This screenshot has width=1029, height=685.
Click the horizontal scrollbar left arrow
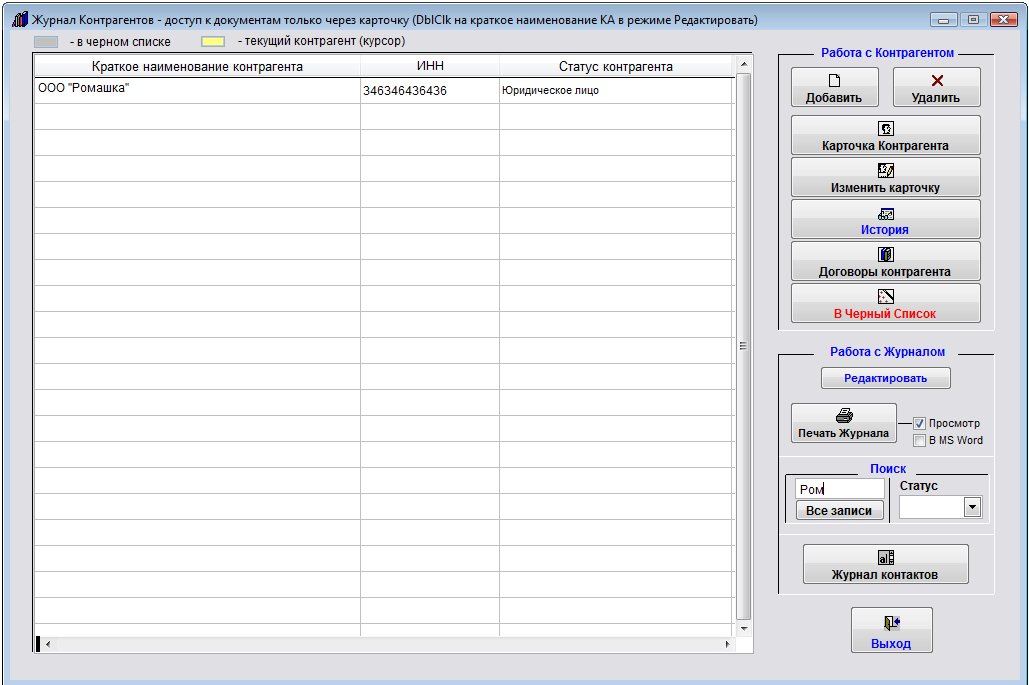(x=48, y=644)
